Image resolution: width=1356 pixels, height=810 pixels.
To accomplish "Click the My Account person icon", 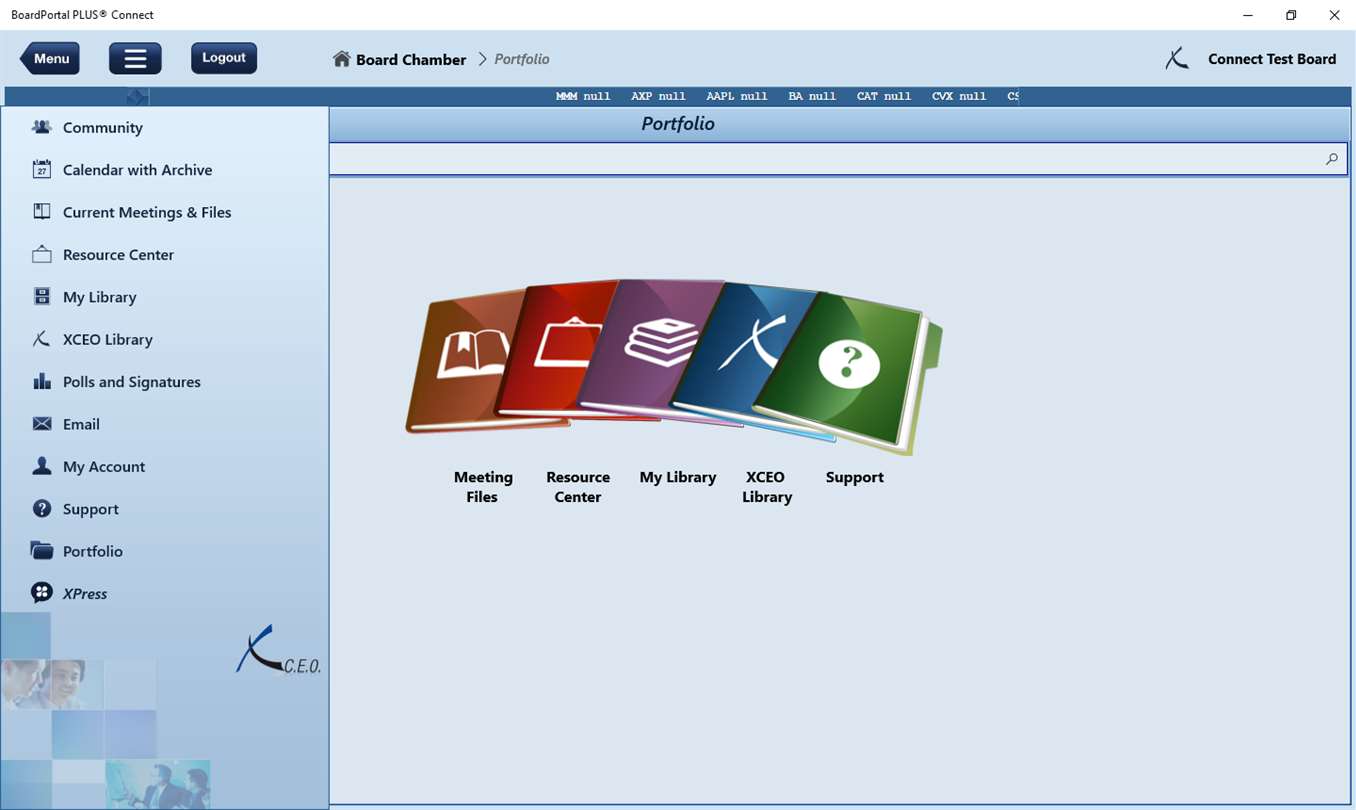I will (42, 466).
